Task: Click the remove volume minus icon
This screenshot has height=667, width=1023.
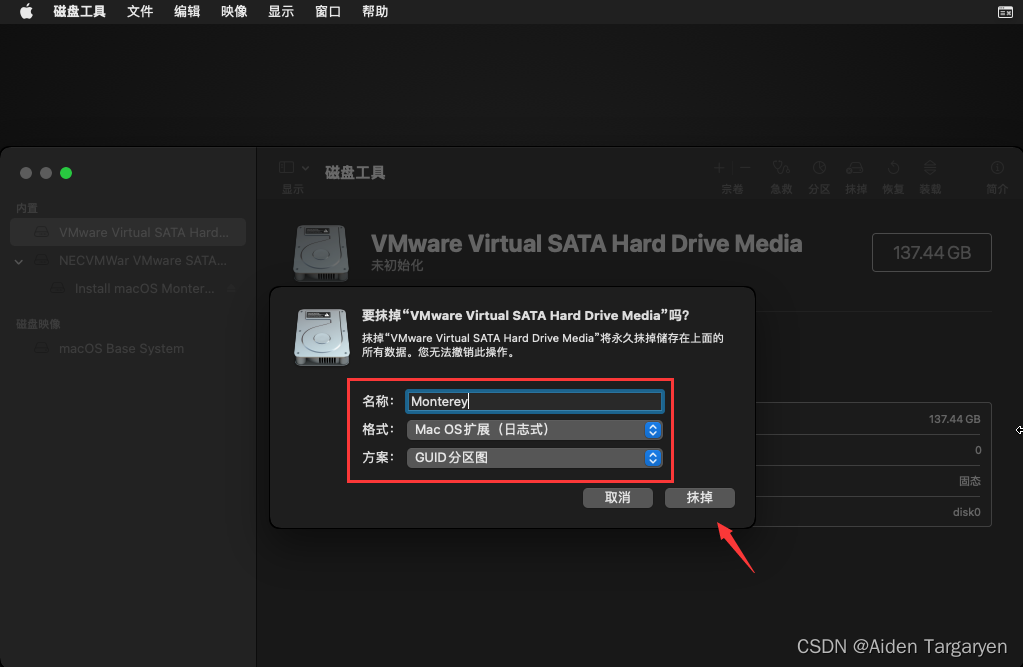Action: tap(745, 168)
